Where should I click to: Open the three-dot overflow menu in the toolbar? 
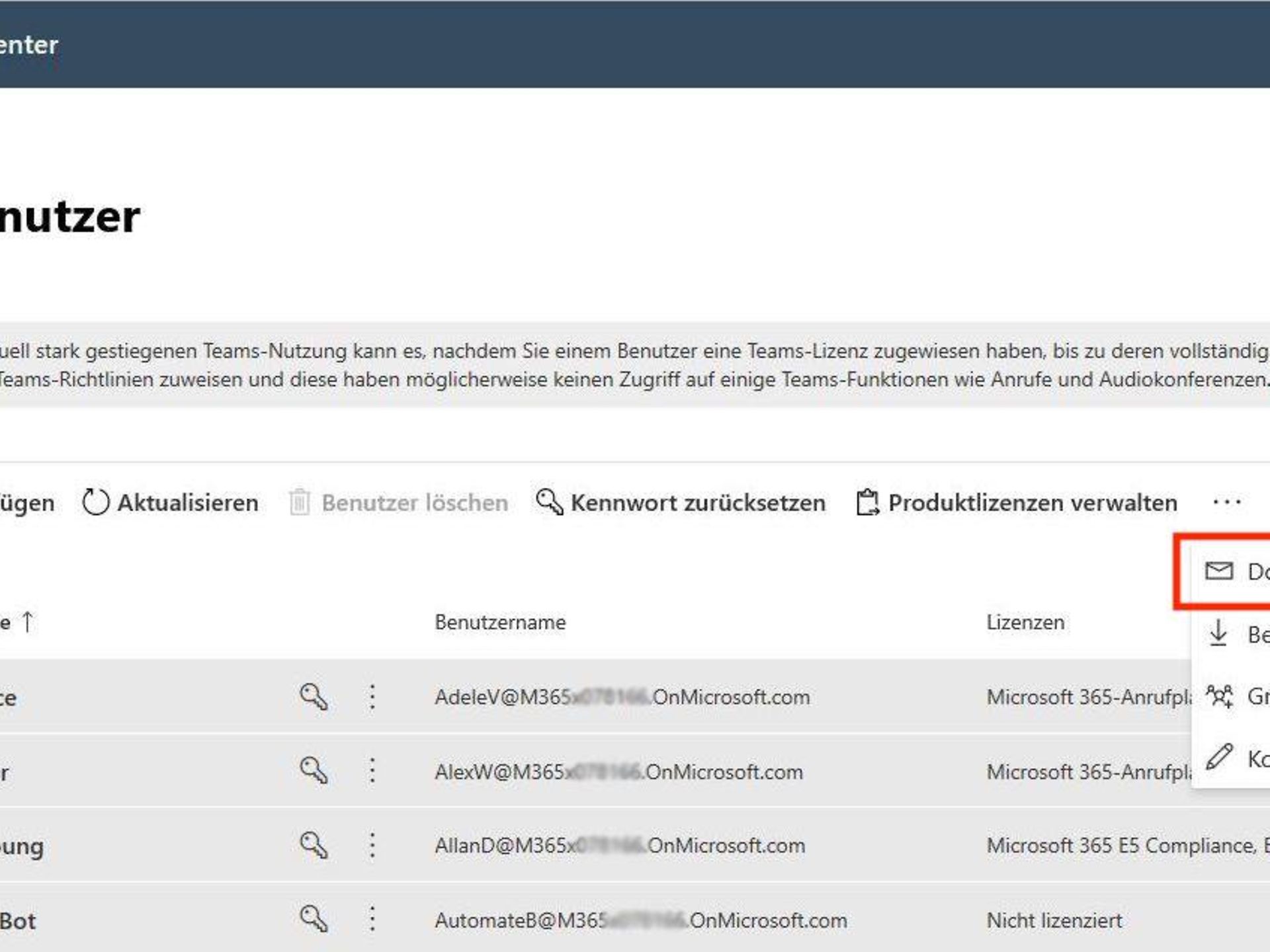(x=1226, y=502)
